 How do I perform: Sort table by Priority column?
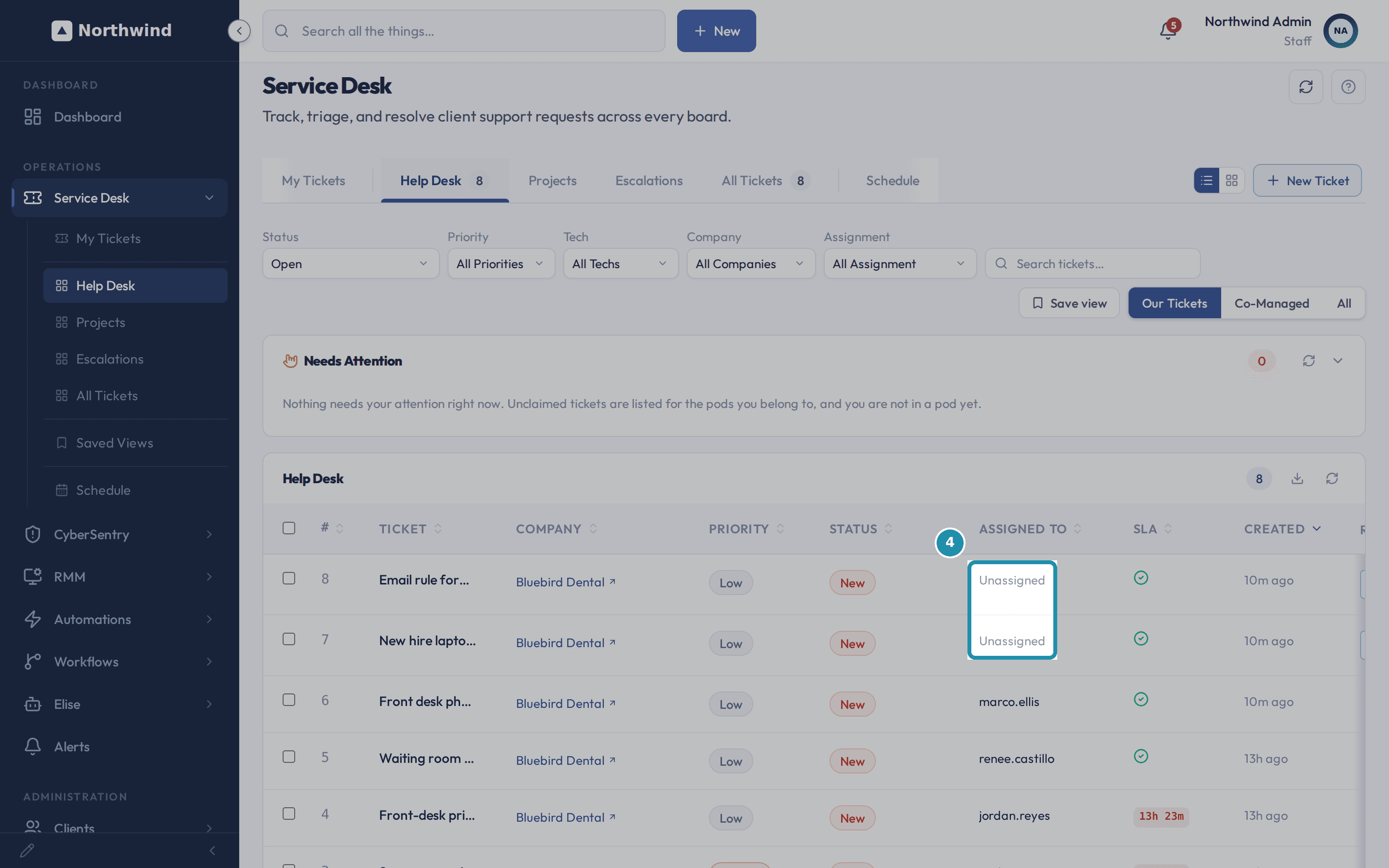[746, 529]
